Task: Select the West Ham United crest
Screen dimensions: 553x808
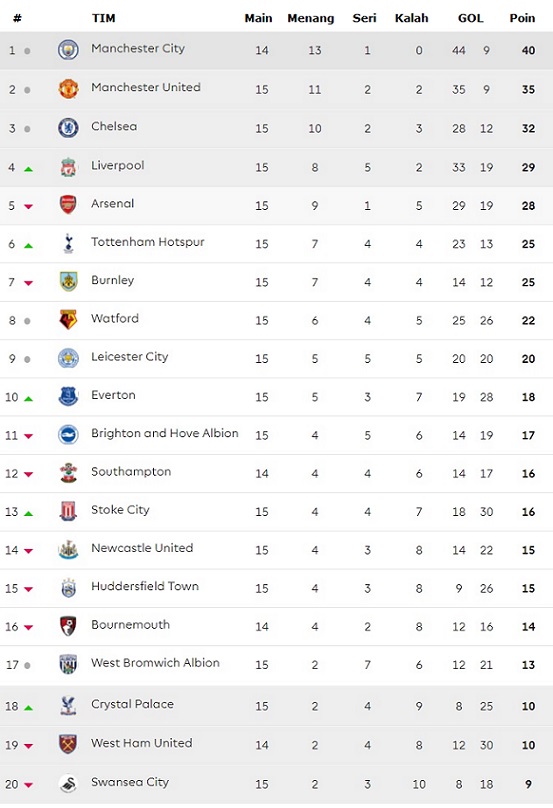Action: (x=68, y=745)
